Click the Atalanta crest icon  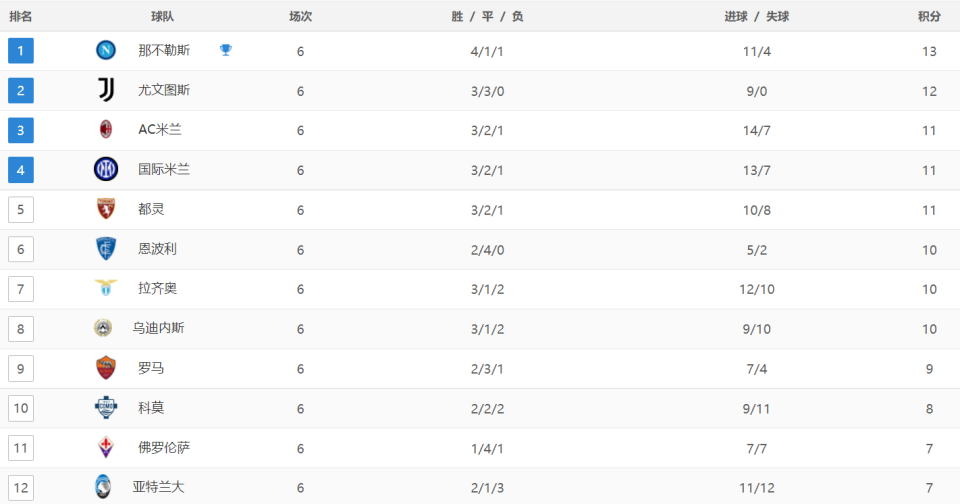click(103, 487)
